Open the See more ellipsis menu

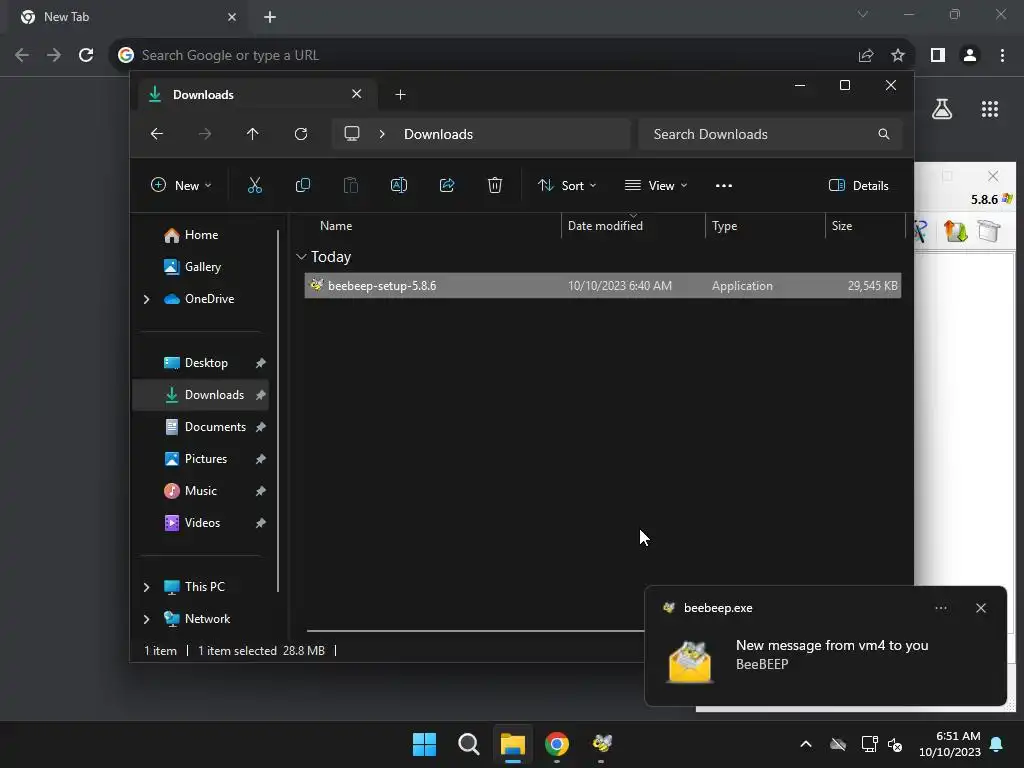point(724,185)
